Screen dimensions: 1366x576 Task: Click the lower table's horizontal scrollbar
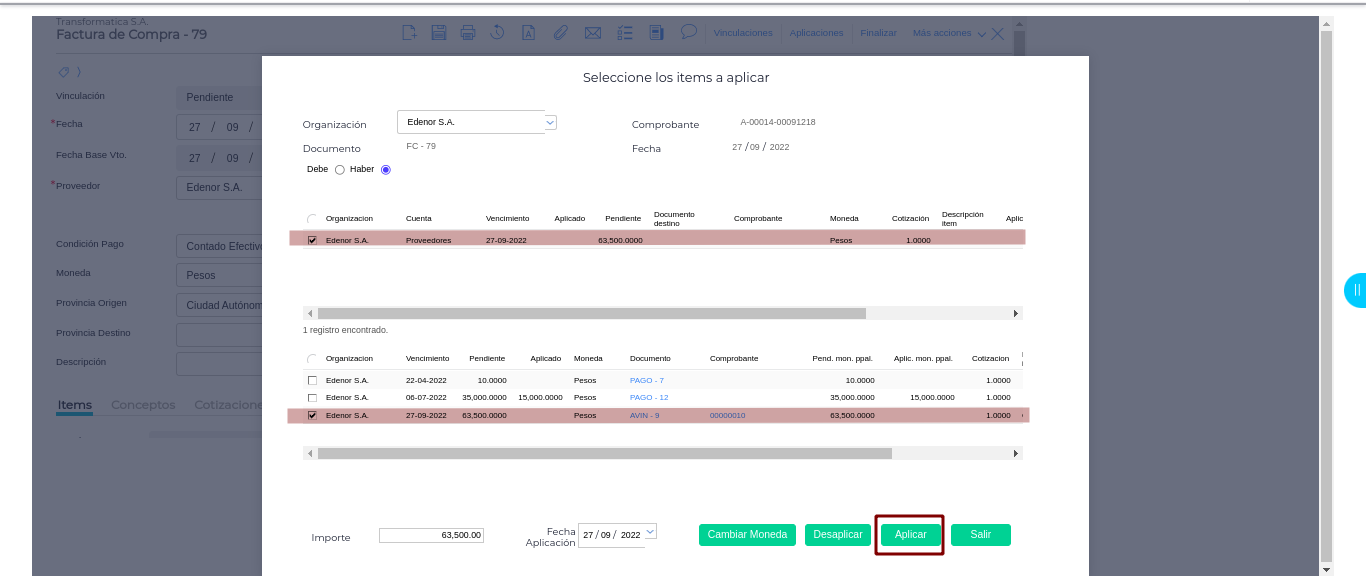[x=604, y=453]
